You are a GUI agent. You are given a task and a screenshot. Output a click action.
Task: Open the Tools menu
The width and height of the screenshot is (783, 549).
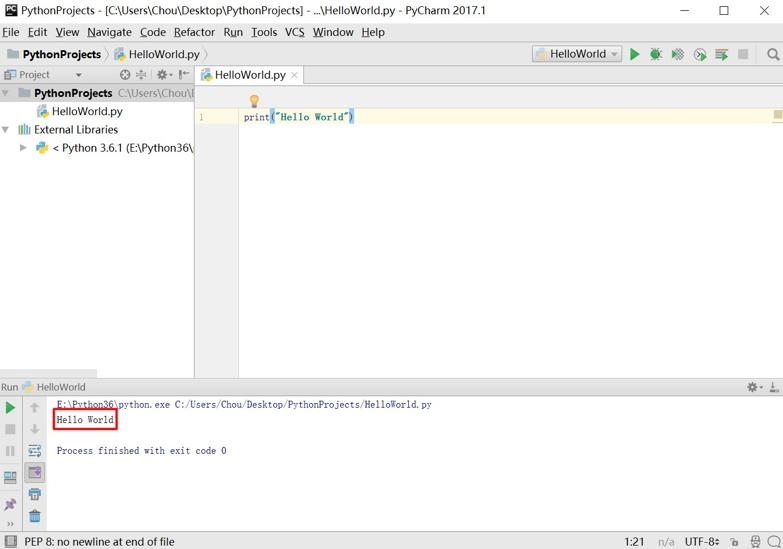click(264, 32)
